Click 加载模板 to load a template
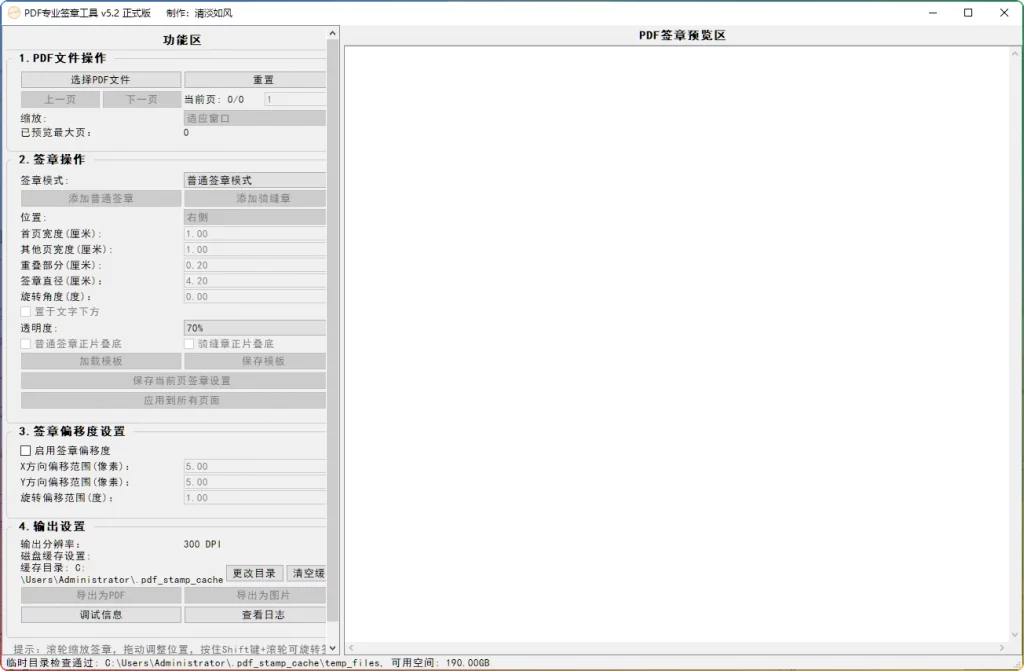This screenshot has height=671, width=1024. [99, 361]
